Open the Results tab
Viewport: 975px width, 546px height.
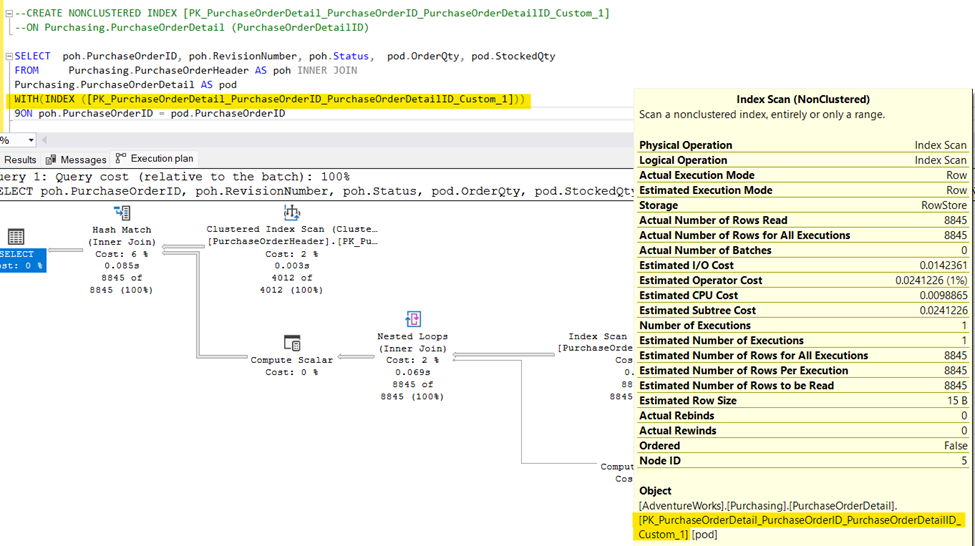[20, 159]
